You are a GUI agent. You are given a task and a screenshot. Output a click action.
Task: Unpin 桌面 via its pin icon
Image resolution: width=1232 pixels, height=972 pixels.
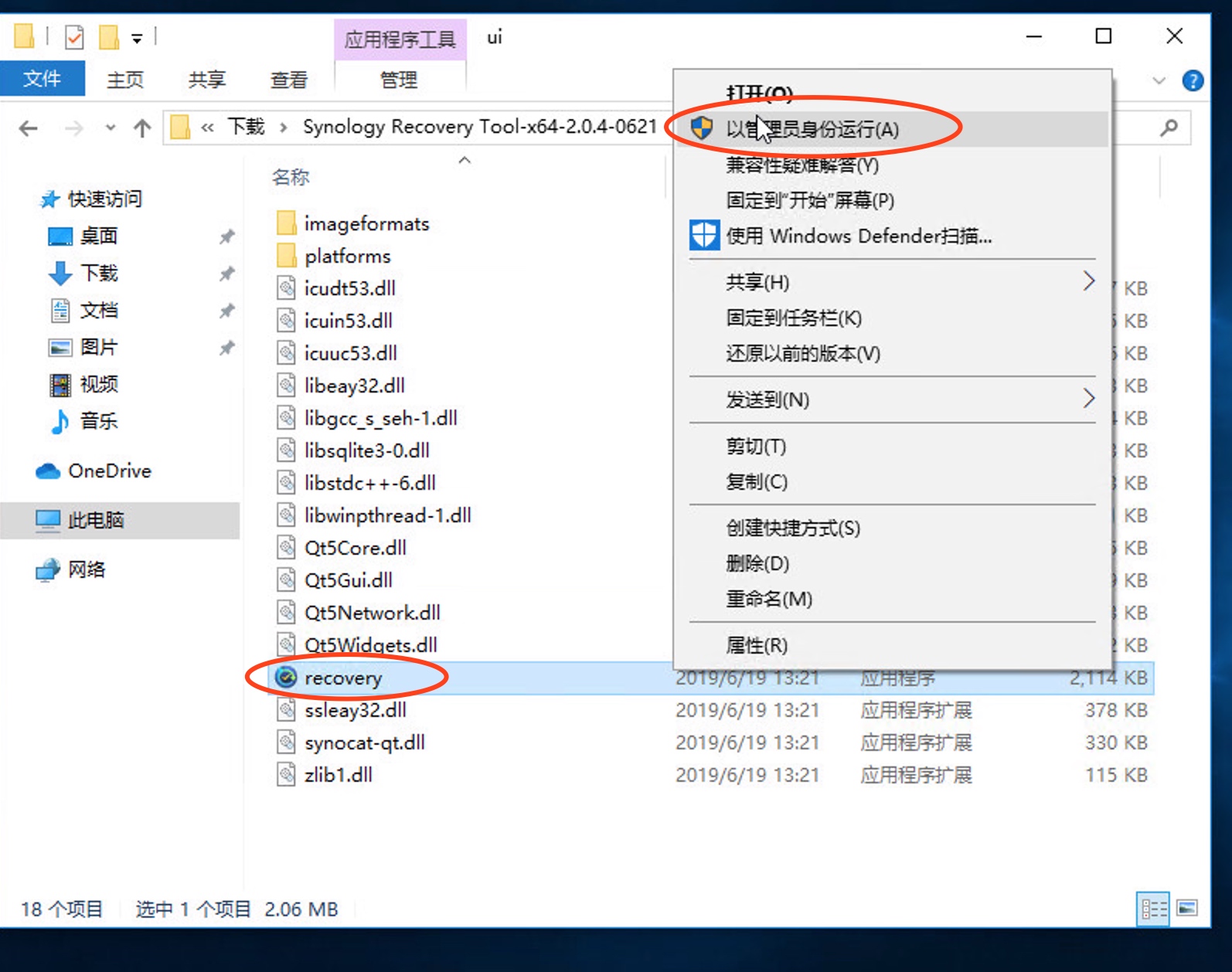click(226, 236)
